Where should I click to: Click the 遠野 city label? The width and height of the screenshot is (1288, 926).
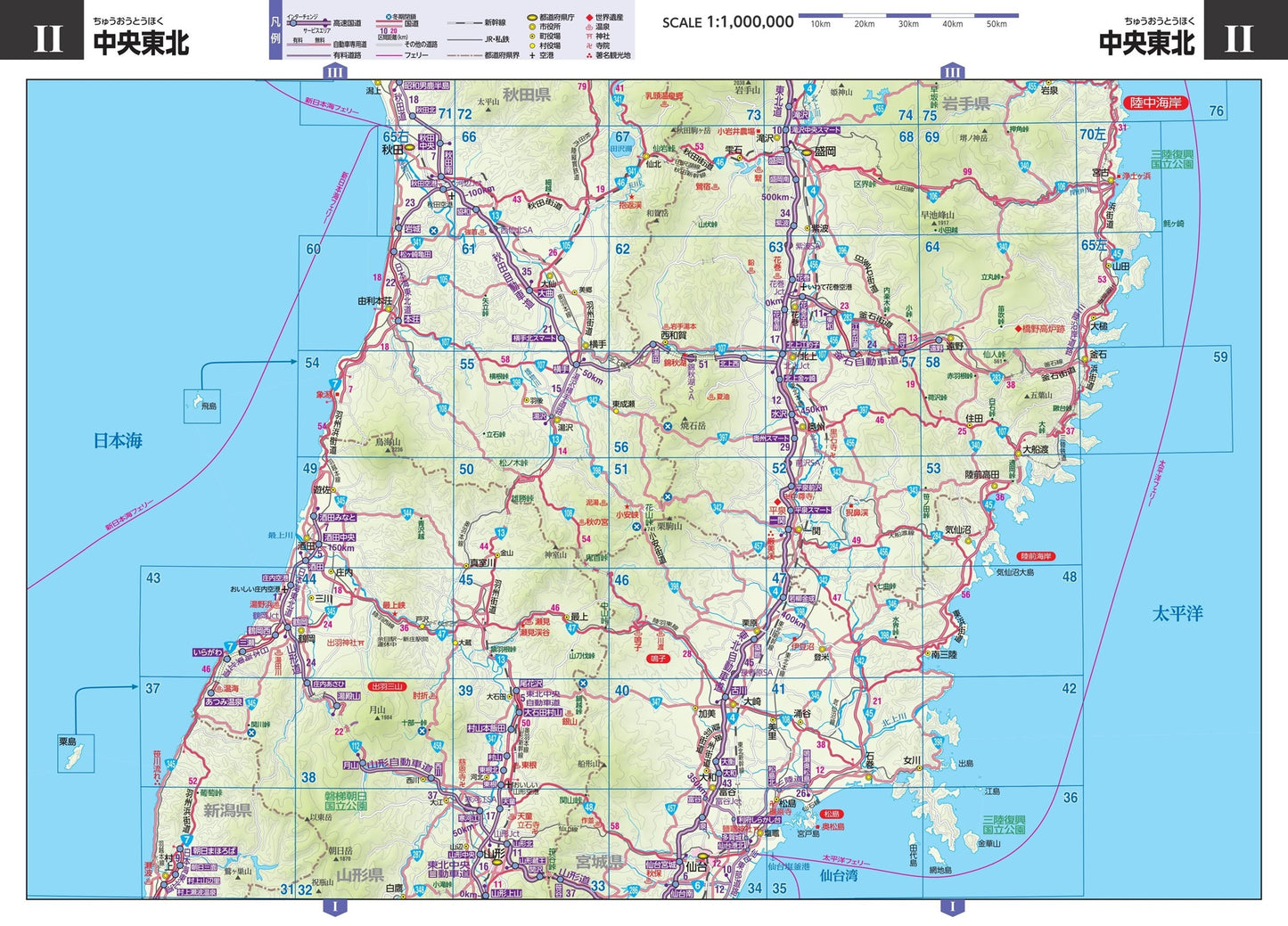pos(956,346)
